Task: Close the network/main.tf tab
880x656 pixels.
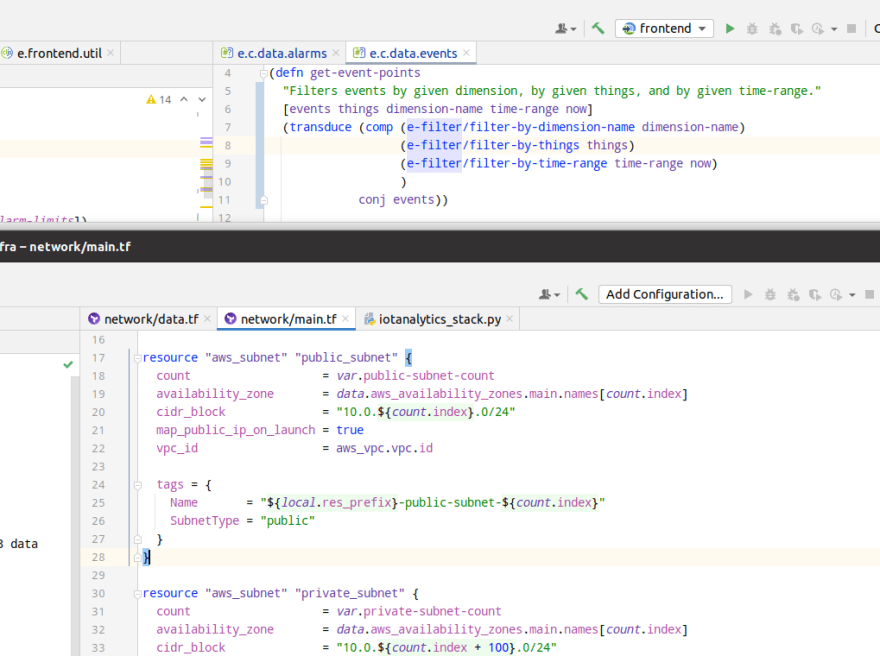Action: click(x=345, y=319)
